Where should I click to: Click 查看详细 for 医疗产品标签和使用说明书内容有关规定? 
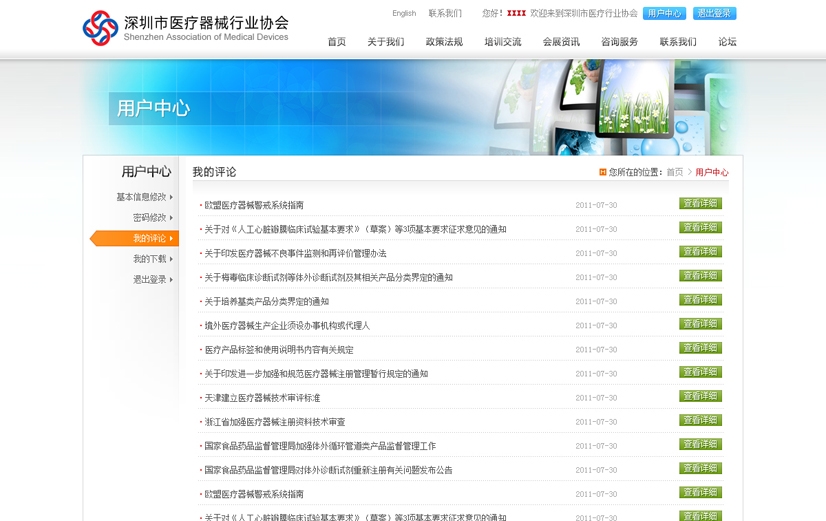[x=700, y=348]
